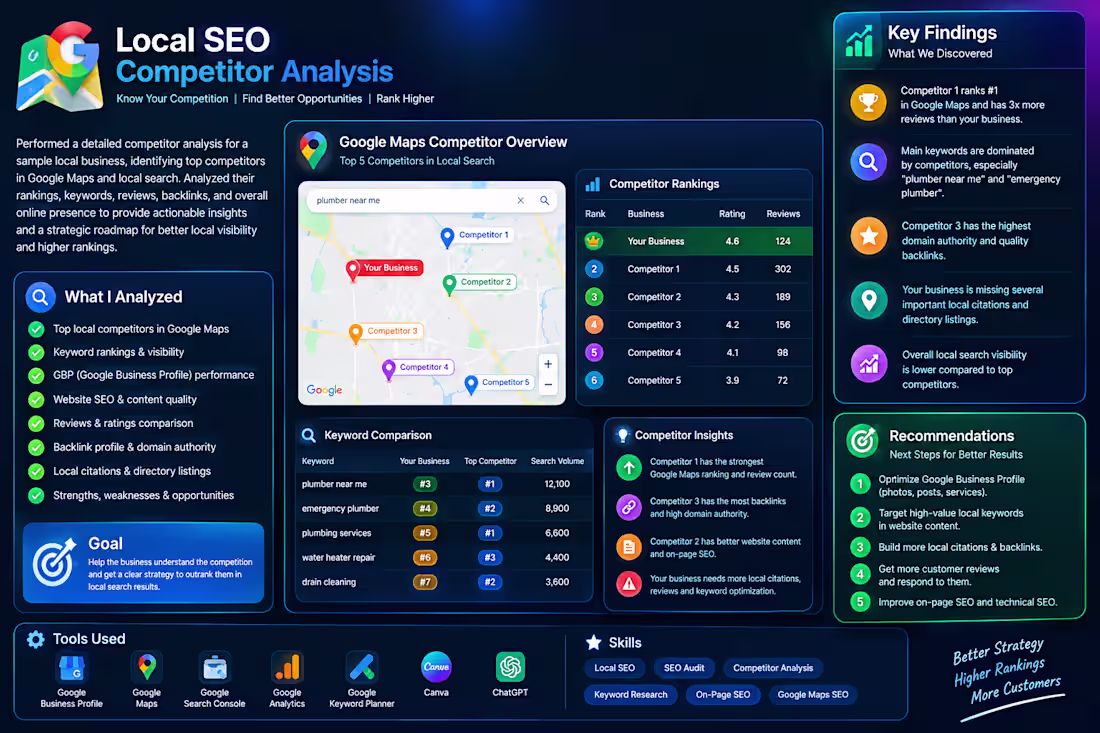Click the rank 2 badge for Competitor 1

(x=593, y=269)
